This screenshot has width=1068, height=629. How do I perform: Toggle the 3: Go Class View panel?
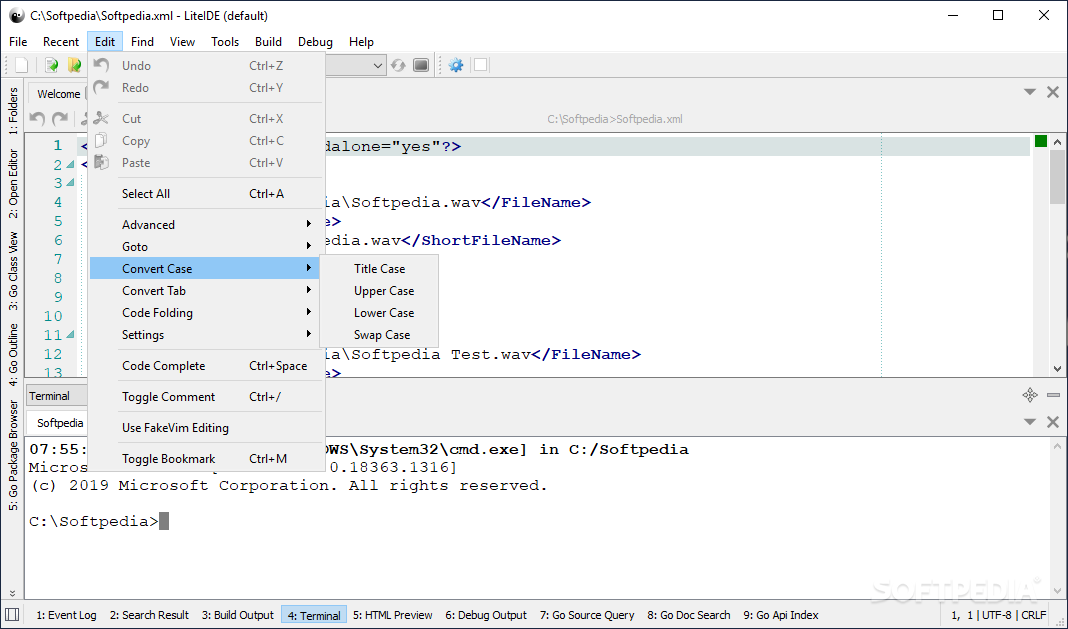[13, 271]
